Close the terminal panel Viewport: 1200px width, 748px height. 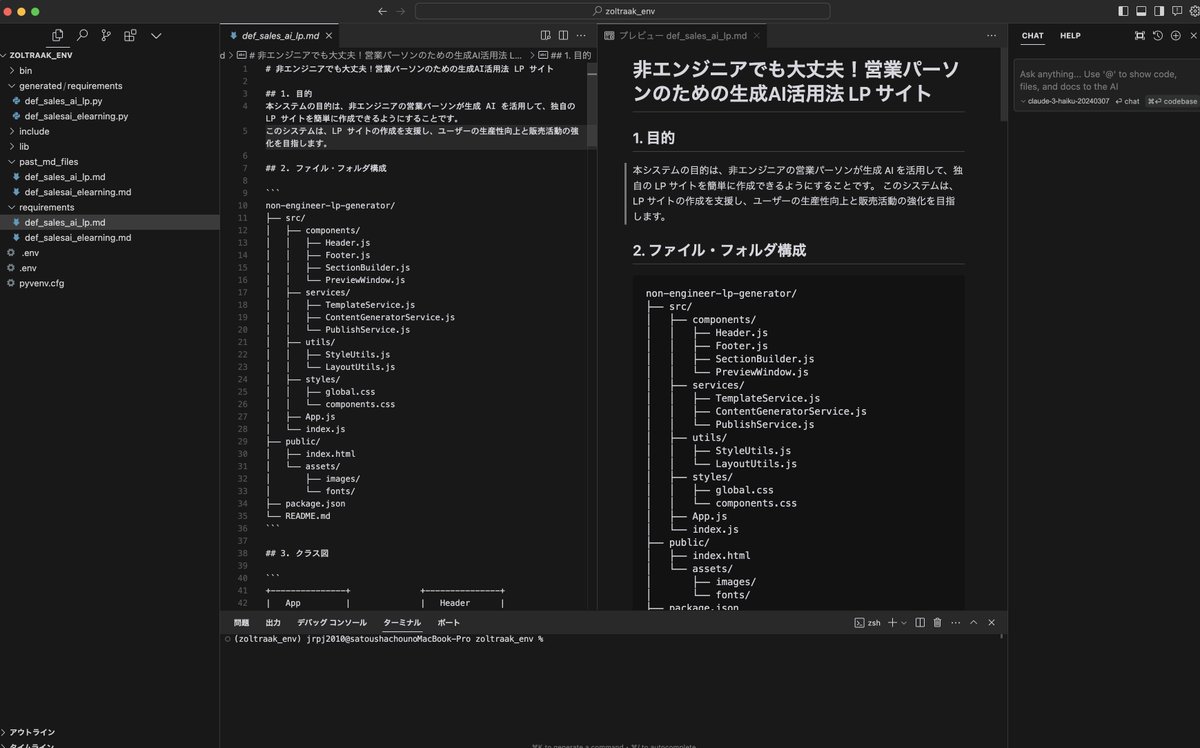(x=991, y=622)
